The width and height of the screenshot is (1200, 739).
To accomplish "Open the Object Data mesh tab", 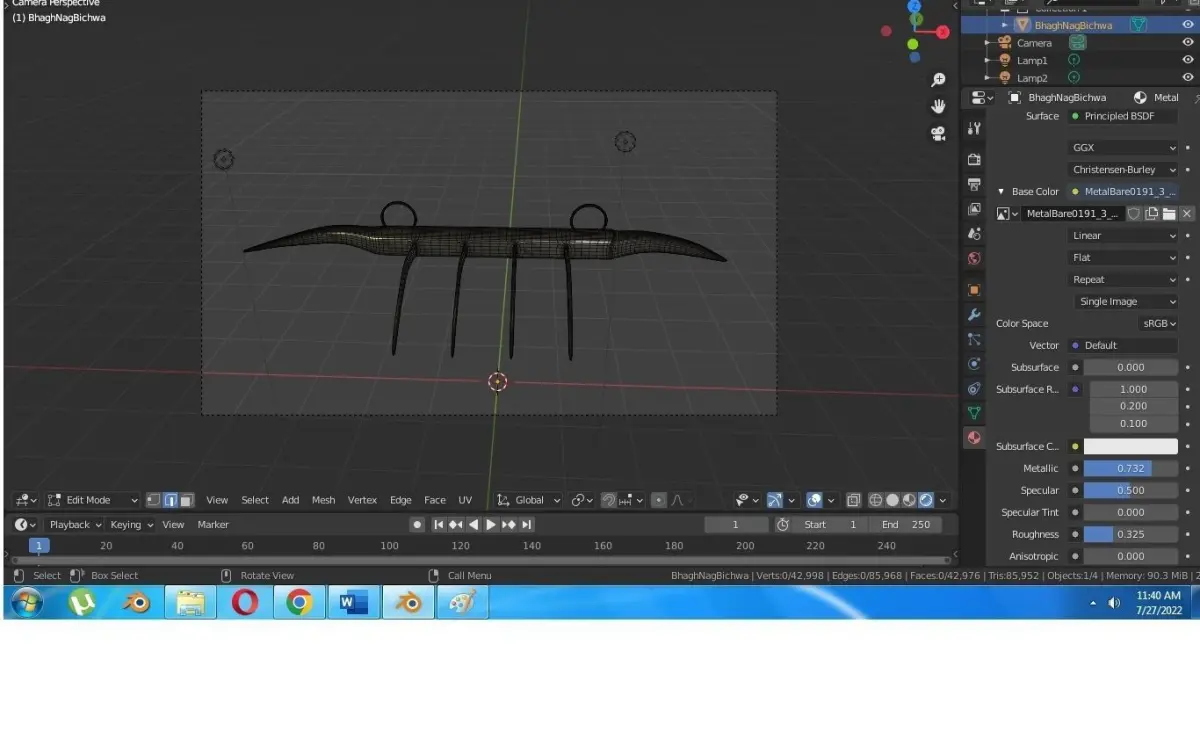I will [974, 413].
